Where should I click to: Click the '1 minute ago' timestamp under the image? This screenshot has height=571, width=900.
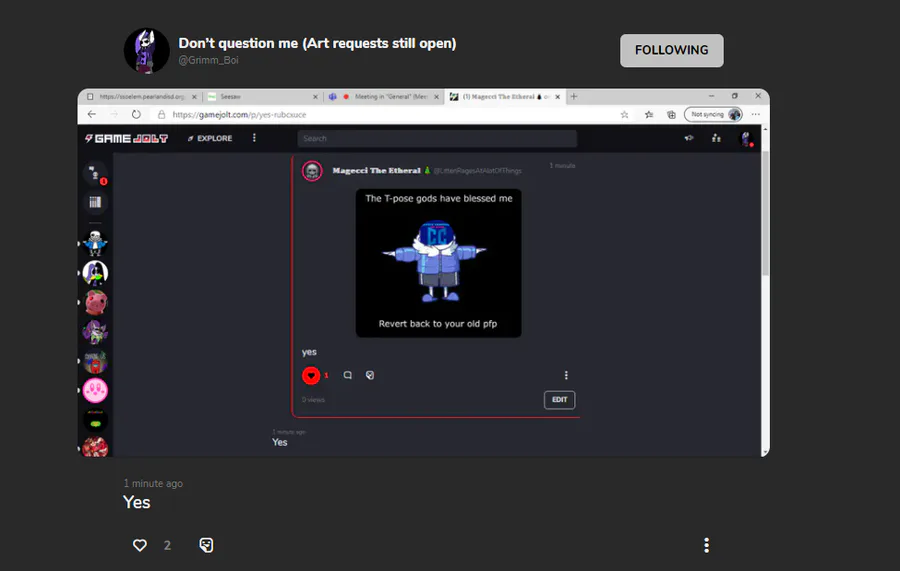coord(153,483)
